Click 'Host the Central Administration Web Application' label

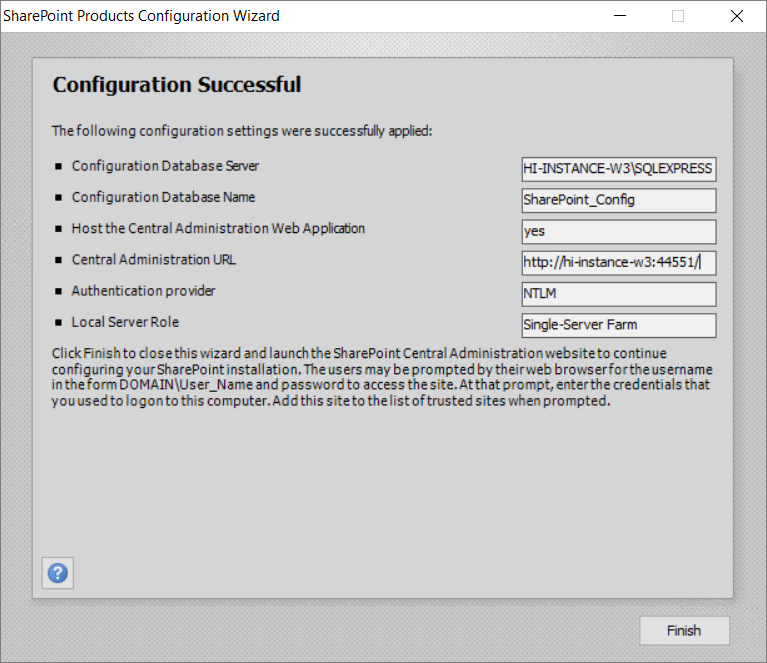click(218, 229)
